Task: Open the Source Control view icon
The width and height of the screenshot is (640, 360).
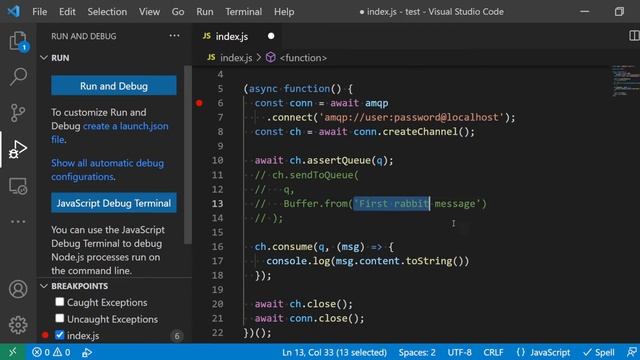Action: point(18,113)
